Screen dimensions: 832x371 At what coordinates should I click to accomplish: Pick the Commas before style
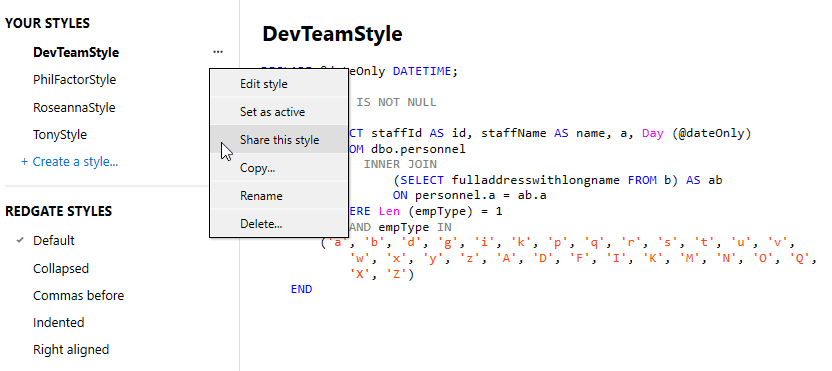tap(79, 296)
